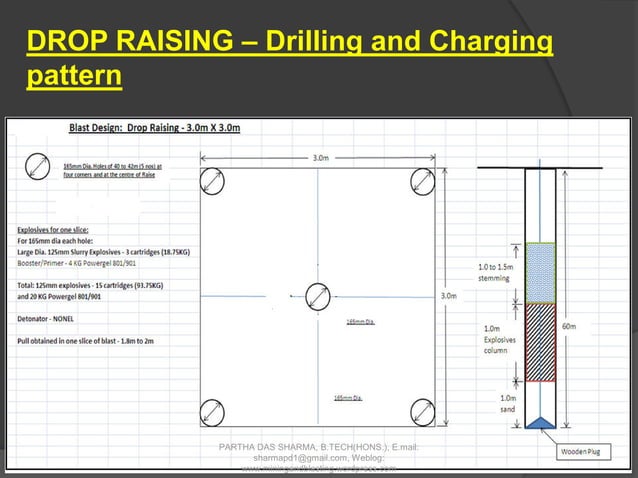Image resolution: width=638 pixels, height=478 pixels.
Task: Click the vertical '3.0m' height dimension
Action: (449, 296)
